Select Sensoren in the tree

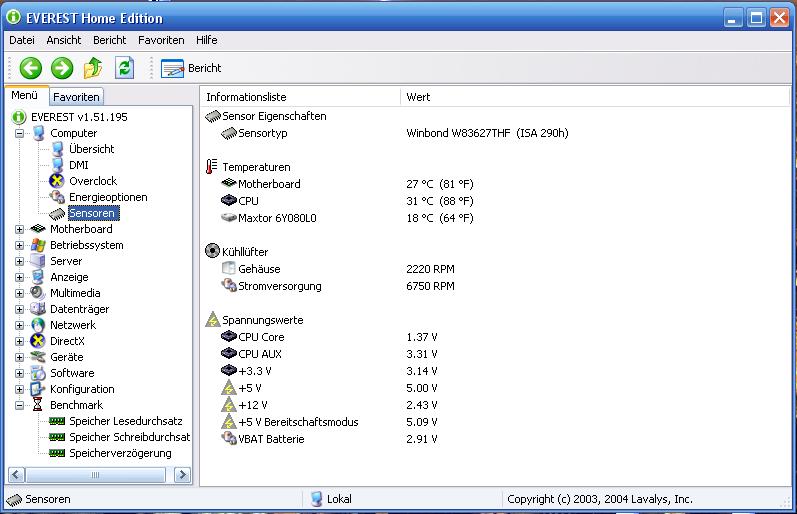point(94,213)
